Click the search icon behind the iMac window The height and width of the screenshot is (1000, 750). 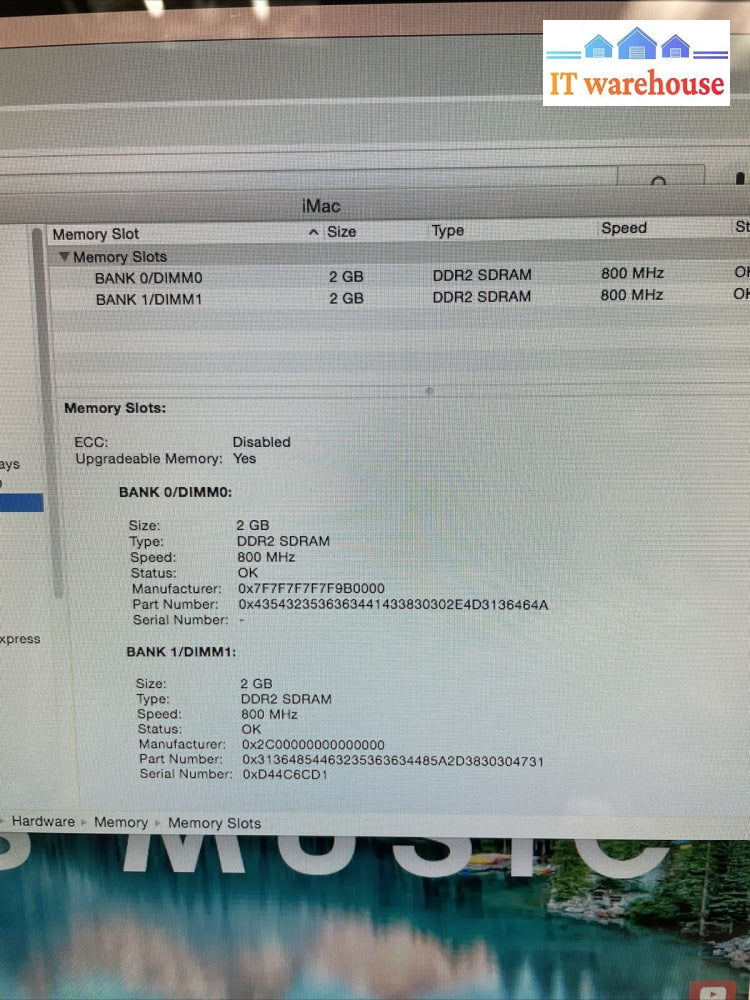click(658, 183)
